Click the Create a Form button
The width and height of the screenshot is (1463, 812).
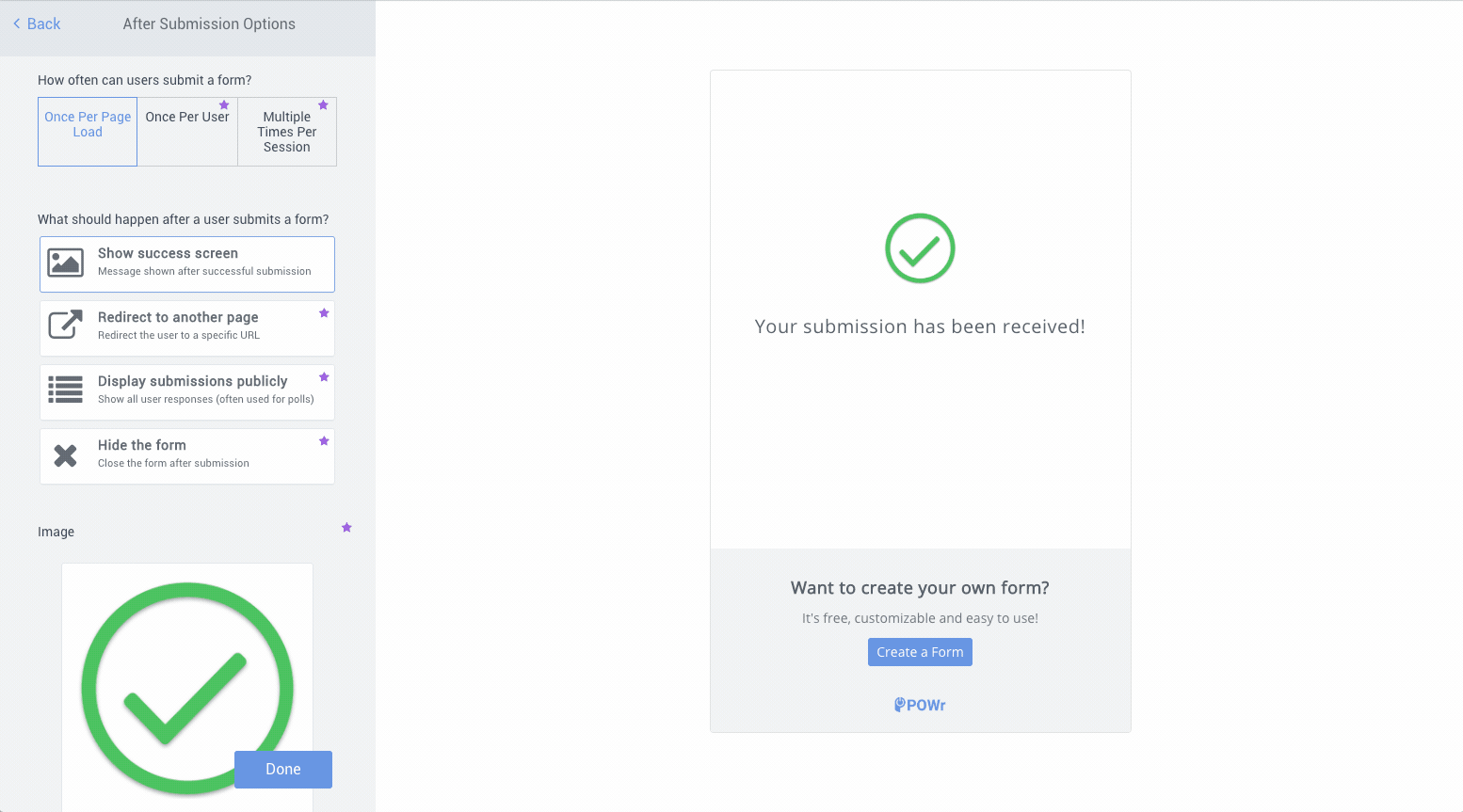(920, 651)
